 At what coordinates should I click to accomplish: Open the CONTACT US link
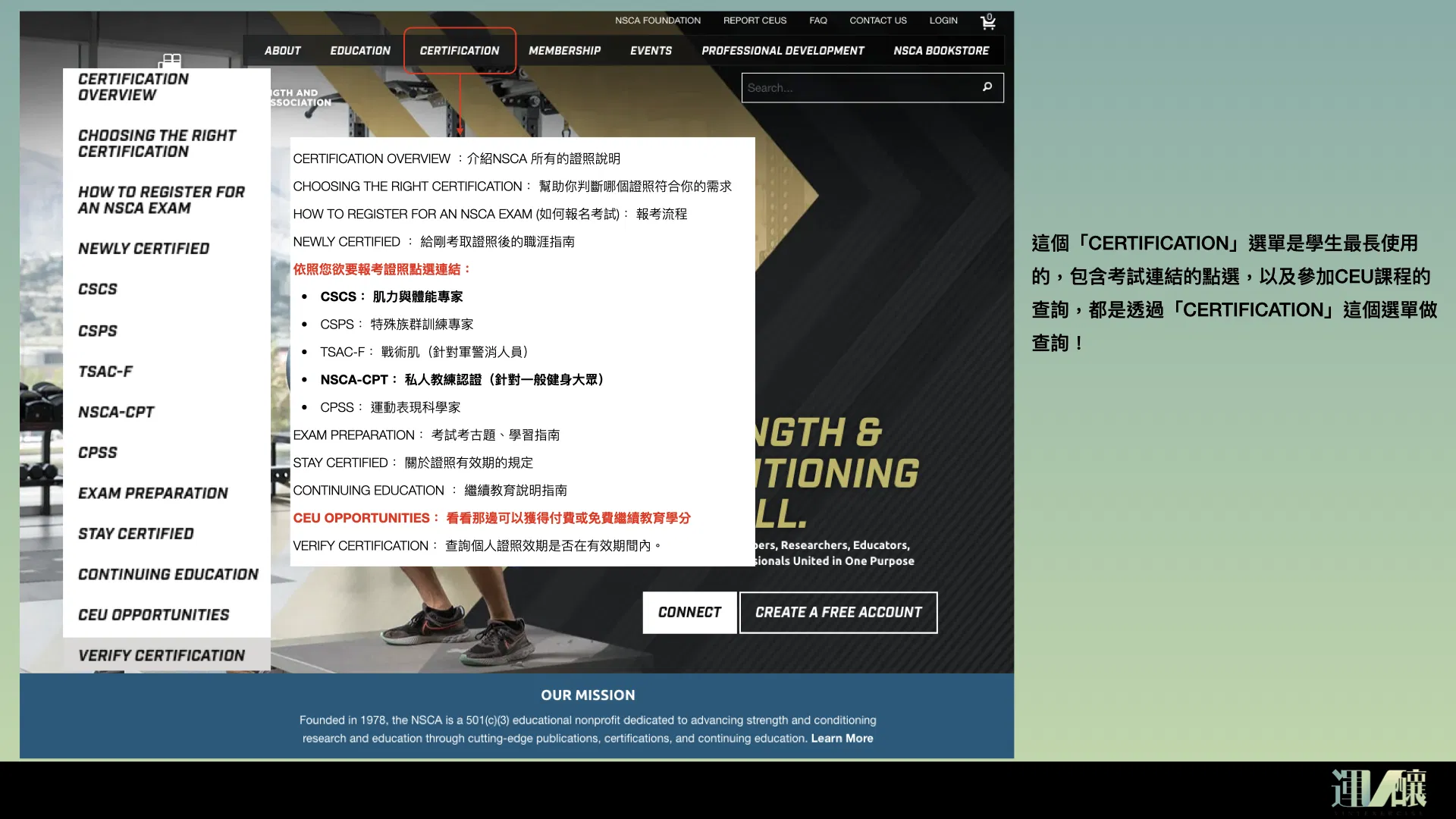[x=878, y=20]
